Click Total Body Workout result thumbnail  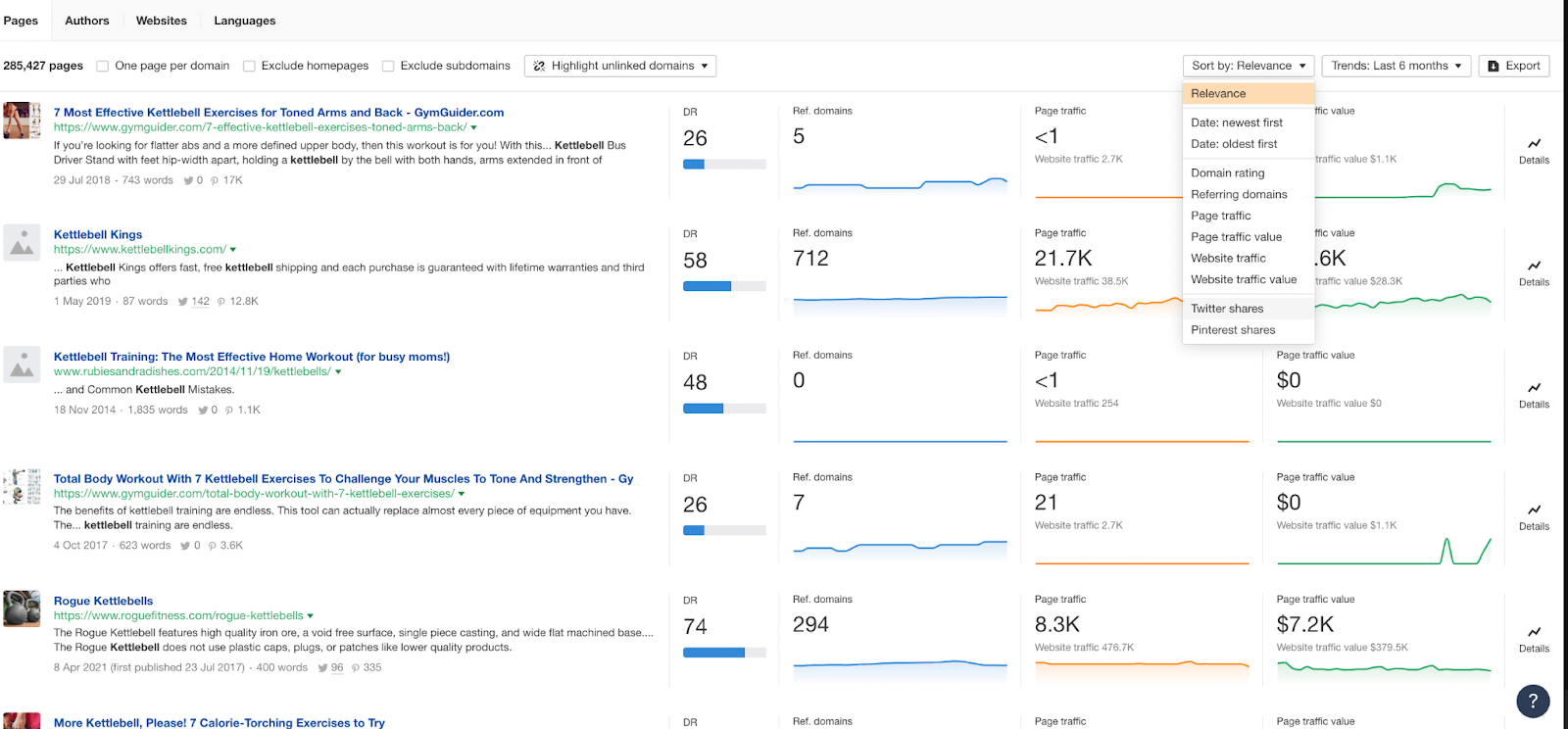pyautogui.click(x=22, y=487)
